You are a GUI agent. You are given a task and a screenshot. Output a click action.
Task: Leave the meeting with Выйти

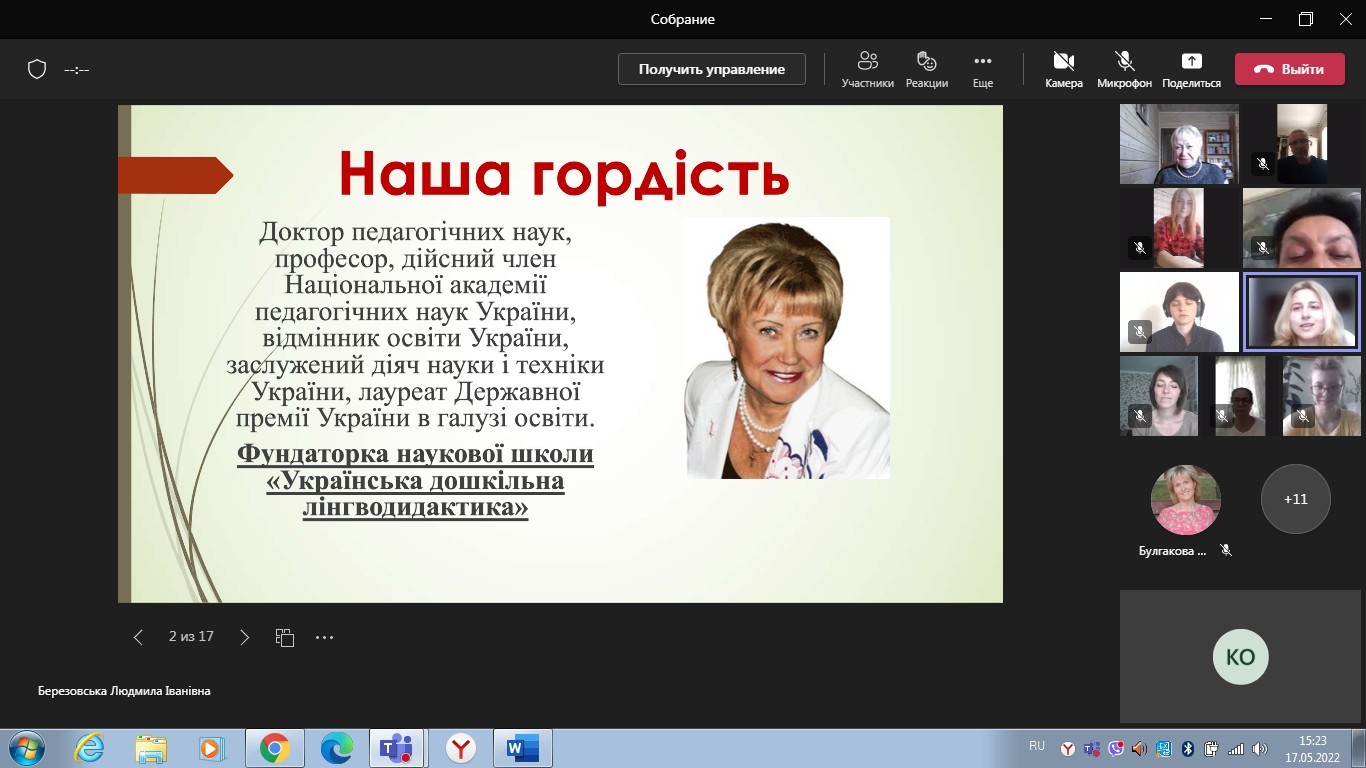click(x=1289, y=69)
